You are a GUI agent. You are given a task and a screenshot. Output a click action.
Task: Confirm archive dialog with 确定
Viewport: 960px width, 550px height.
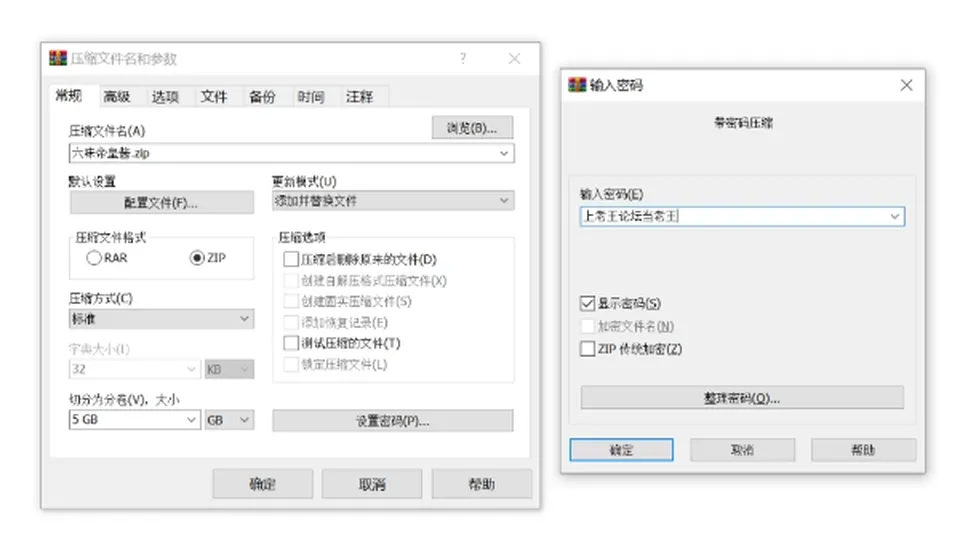263,484
